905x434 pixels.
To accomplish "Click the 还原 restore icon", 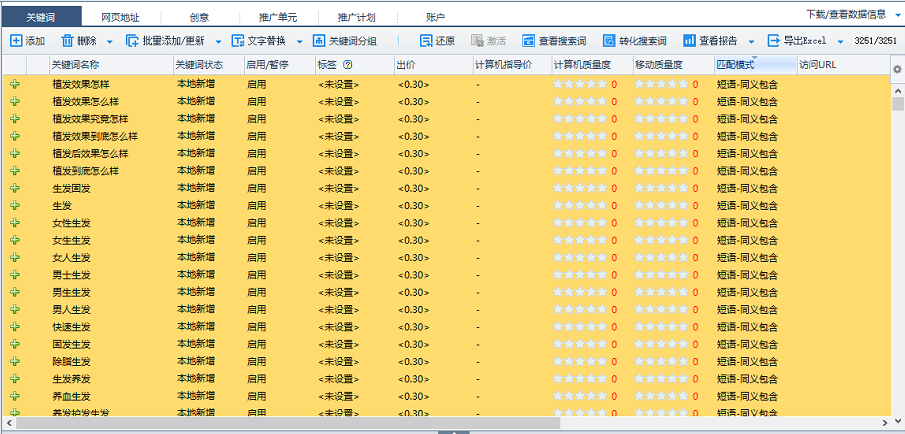I will [426, 41].
